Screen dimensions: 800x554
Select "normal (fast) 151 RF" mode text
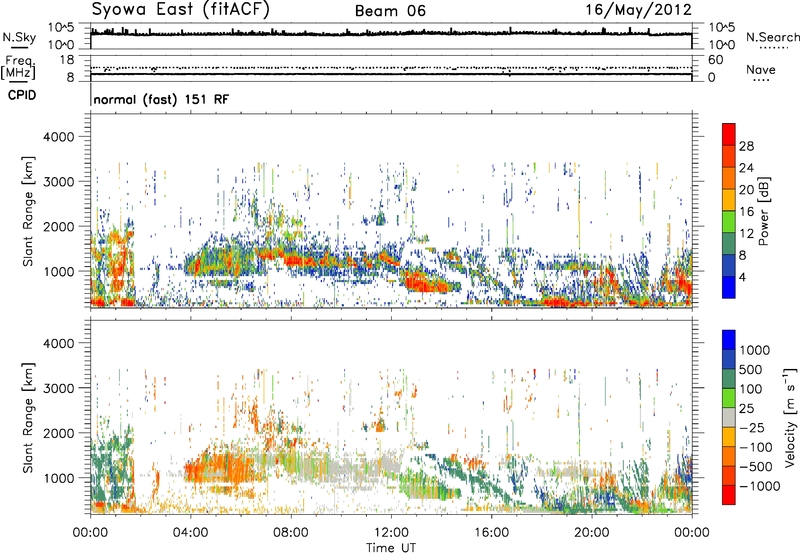(161, 99)
